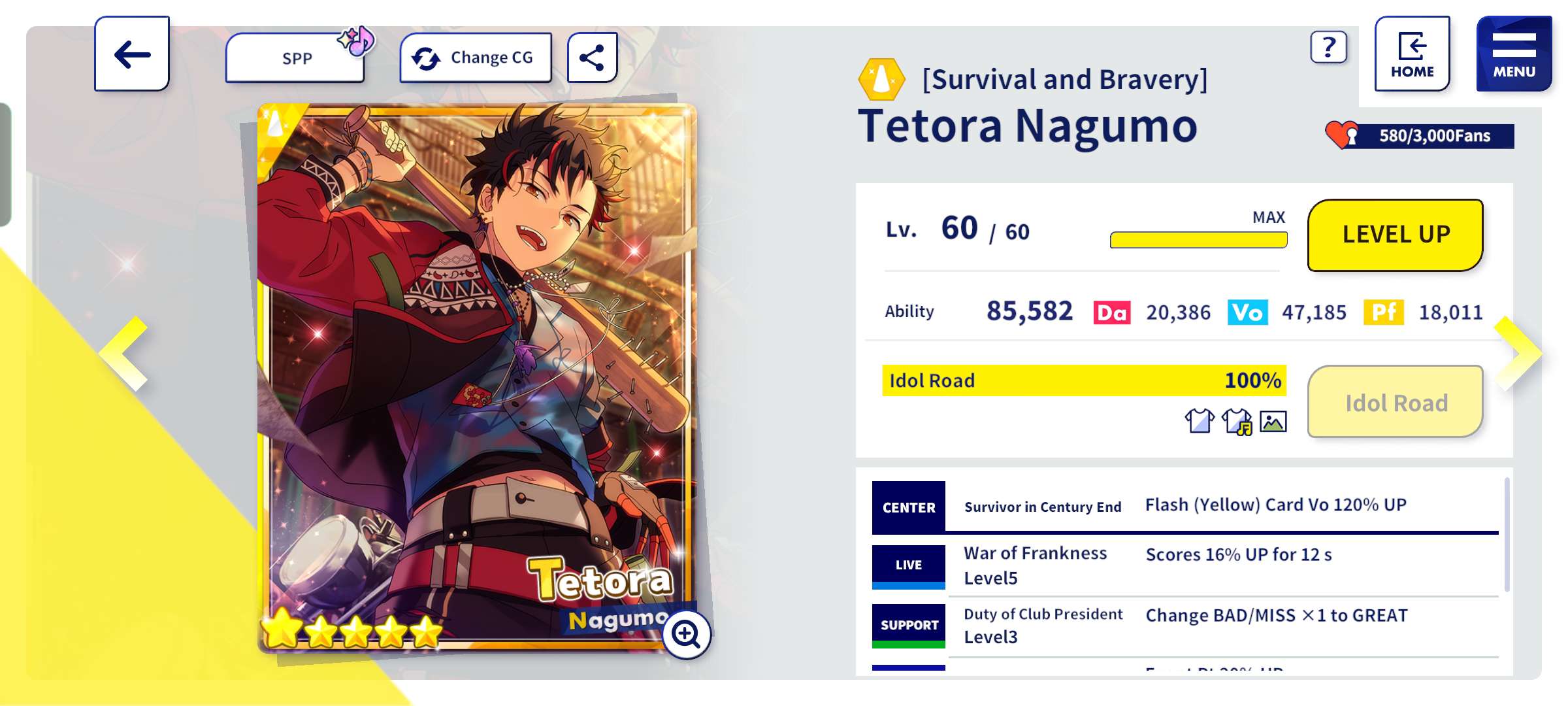Open the Idol Road button
Viewport: 1568px width, 706px height.
(1396, 402)
